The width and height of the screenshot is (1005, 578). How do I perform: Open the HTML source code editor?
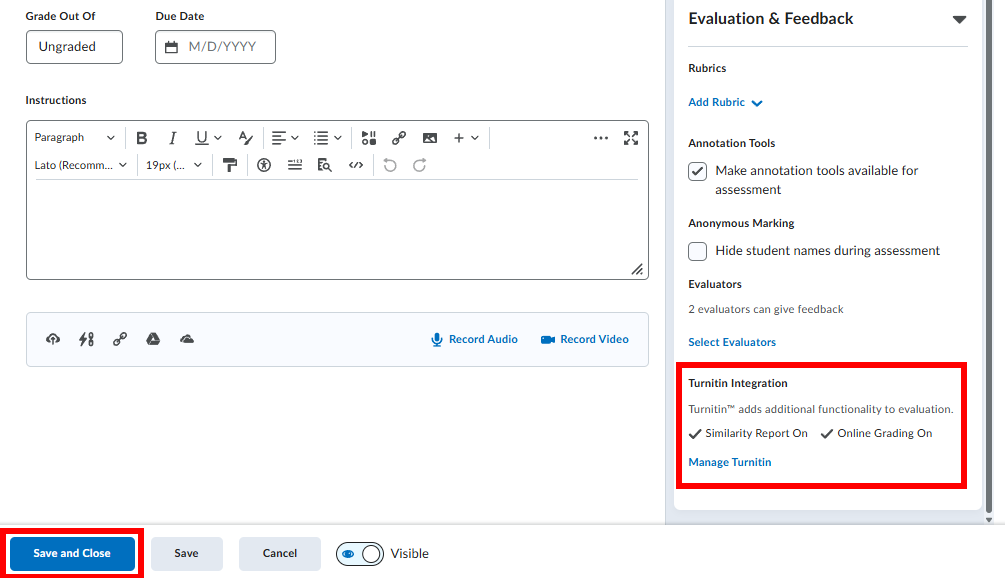click(355, 165)
